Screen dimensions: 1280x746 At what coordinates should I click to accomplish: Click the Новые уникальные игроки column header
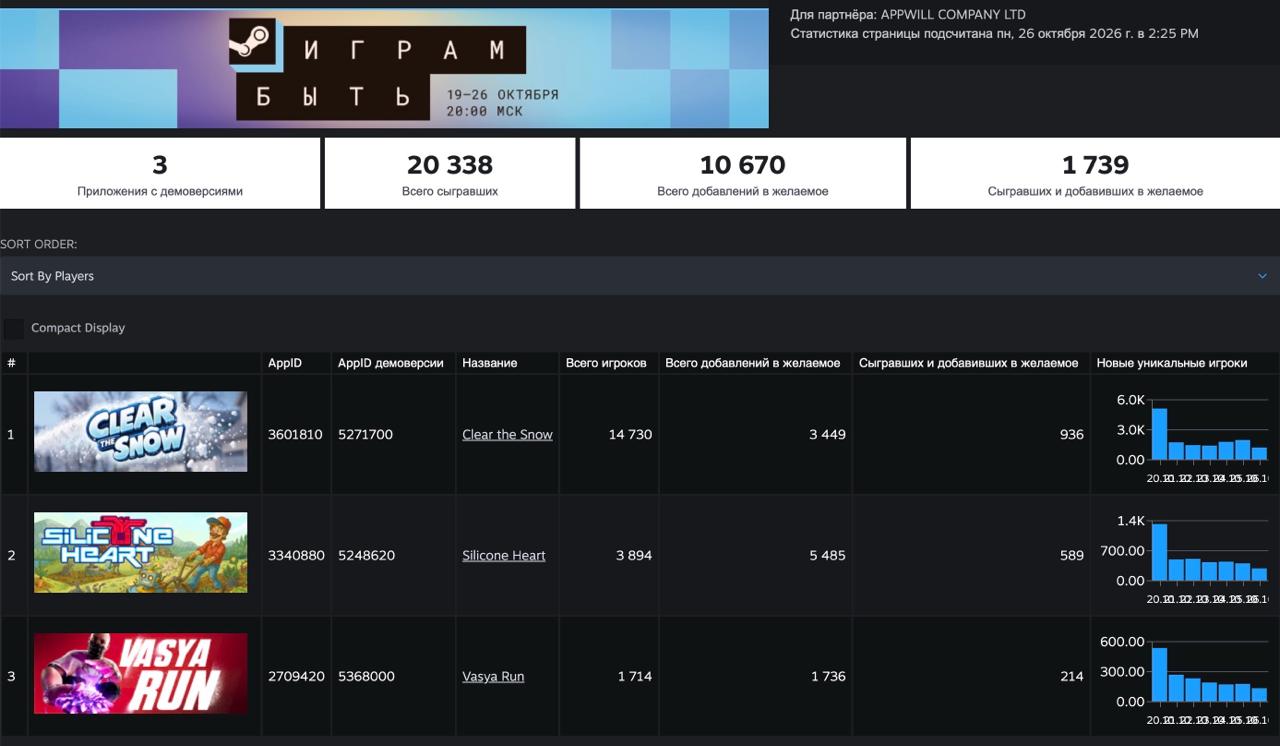click(1172, 363)
